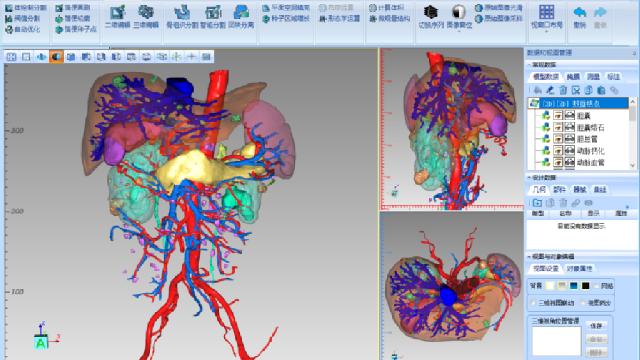Open the 二维编辑 (2D edit) tool
The width and height of the screenshot is (640, 360).
click(117, 16)
